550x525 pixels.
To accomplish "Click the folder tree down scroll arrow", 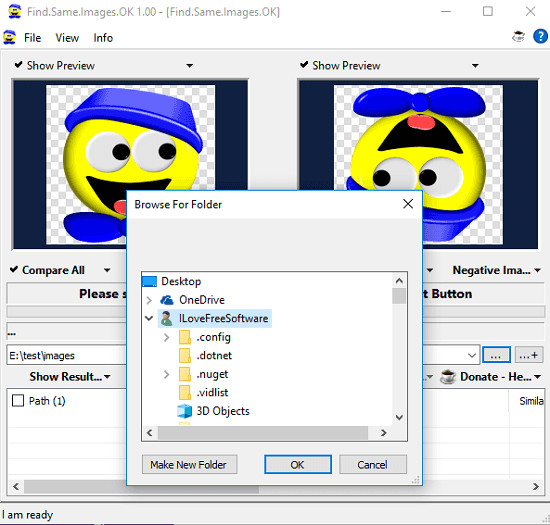I will (x=399, y=417).
